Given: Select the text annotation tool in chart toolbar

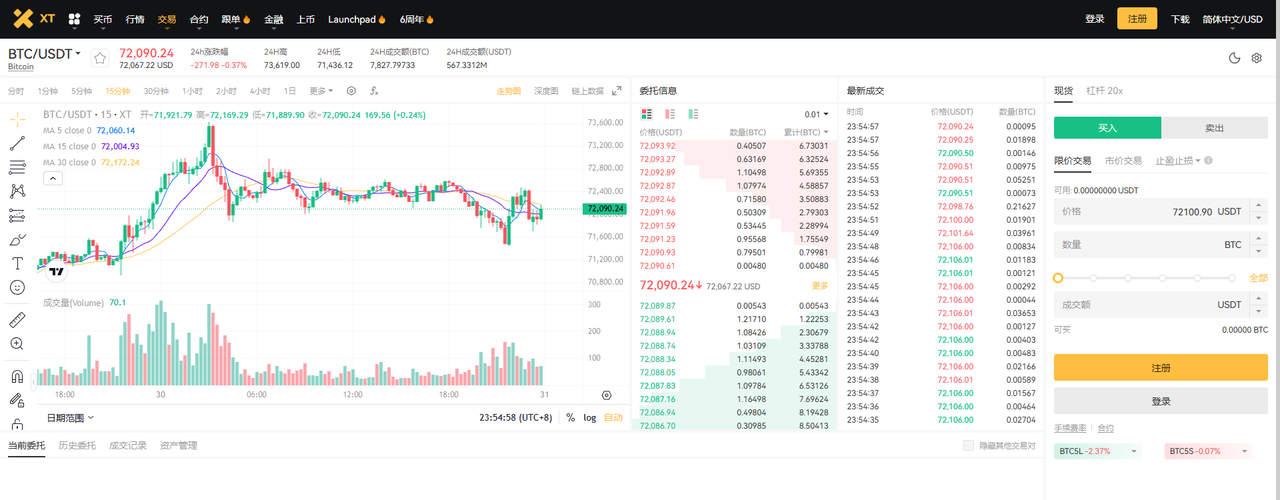Looking at the screenshot, I should (x=17, y=263).
